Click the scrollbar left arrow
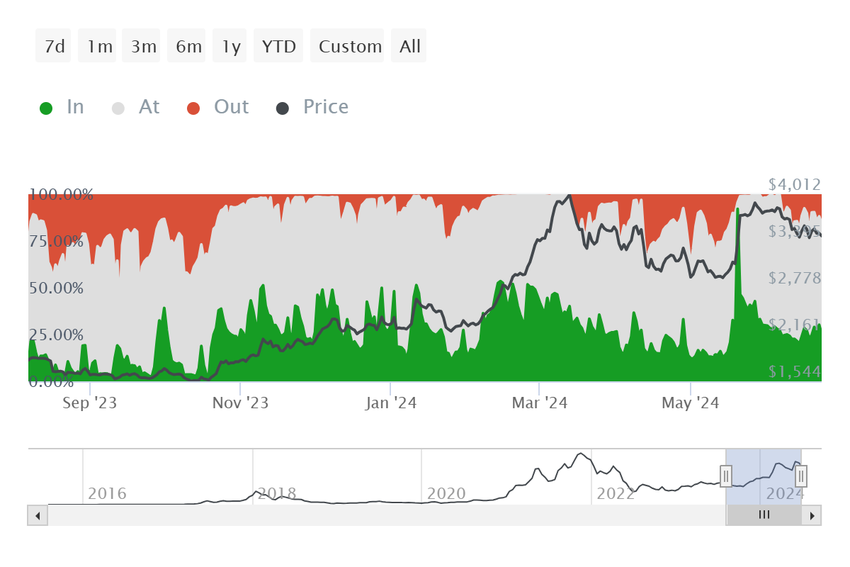The image size is (850, 567). (x=37, y=515)
